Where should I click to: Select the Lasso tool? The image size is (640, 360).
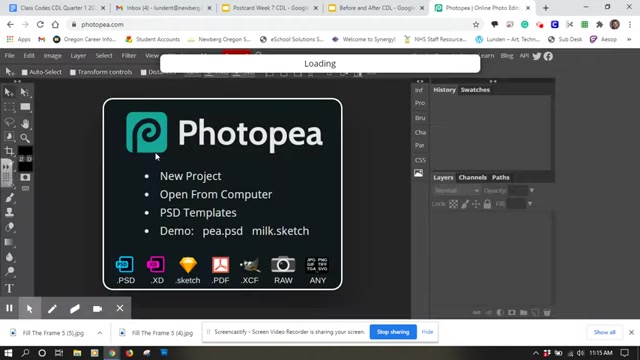click(x=9, y=122)
